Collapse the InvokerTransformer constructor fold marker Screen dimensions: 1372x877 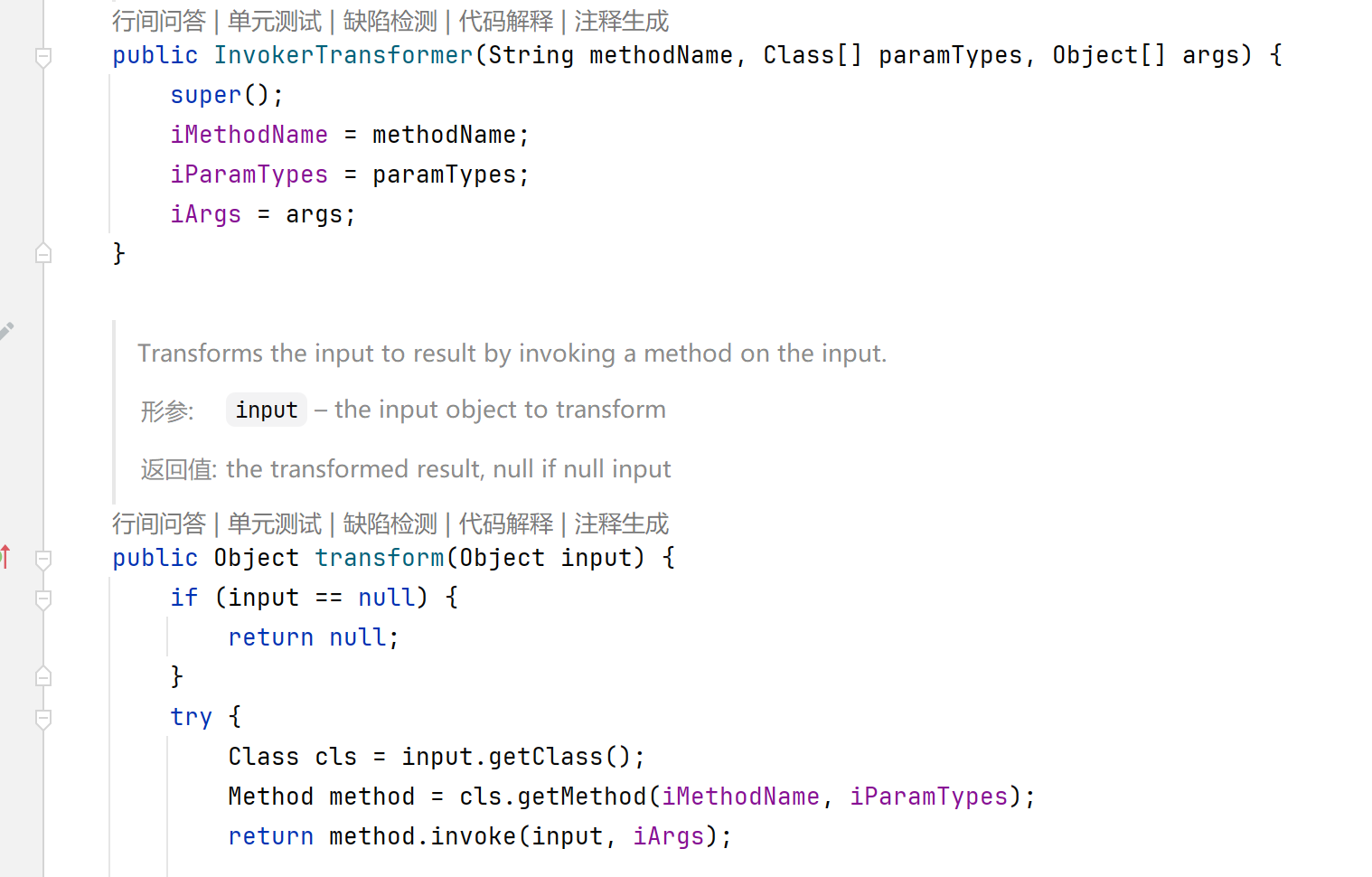click(x=42, y=57)
